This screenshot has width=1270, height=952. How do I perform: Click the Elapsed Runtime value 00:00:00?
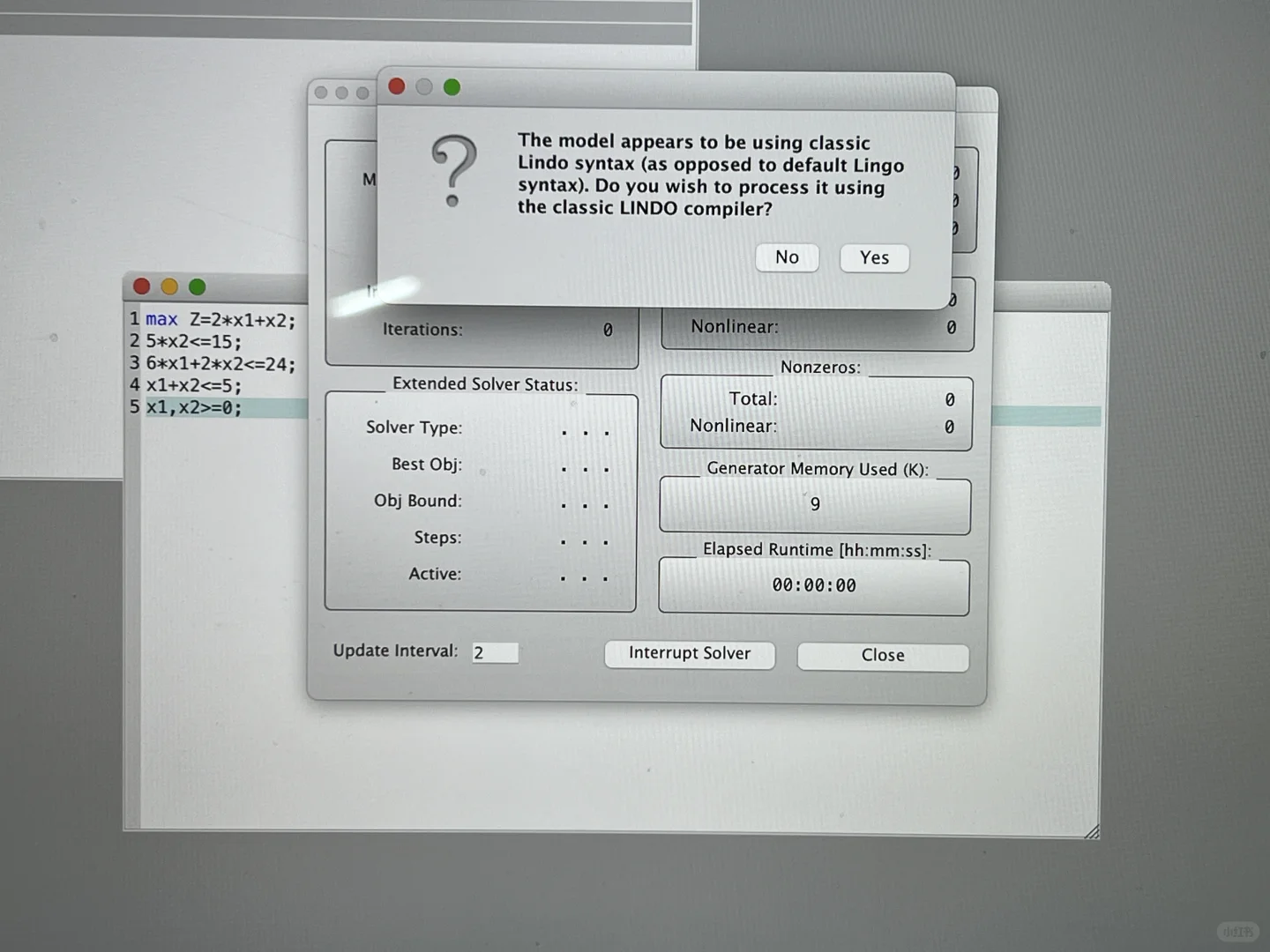pos(814,585)
